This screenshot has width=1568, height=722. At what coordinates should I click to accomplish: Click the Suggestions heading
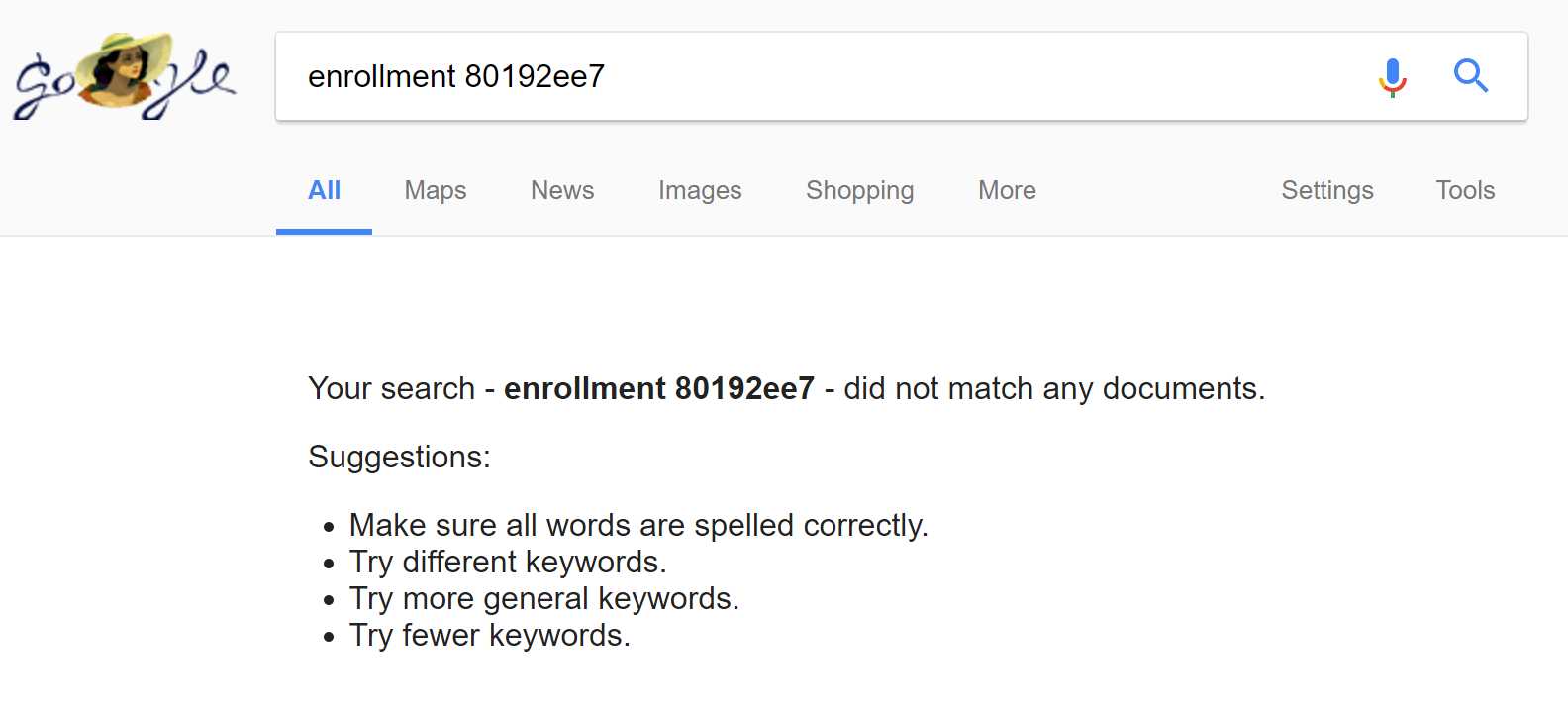click(399, 457)
